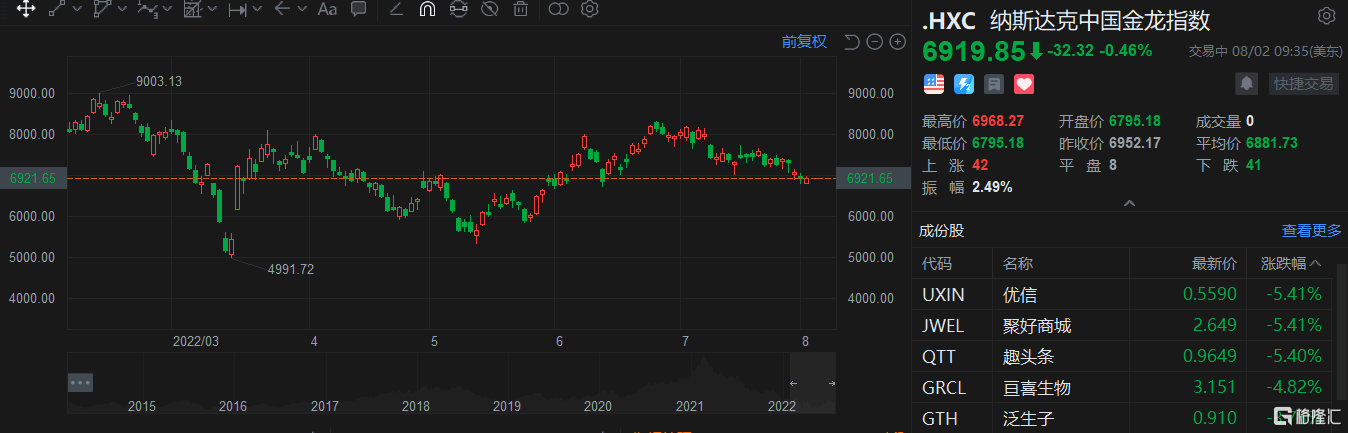The image size is (1348, 433).
Task: Expand the line tools dropdown arrow
Action: 78,10
